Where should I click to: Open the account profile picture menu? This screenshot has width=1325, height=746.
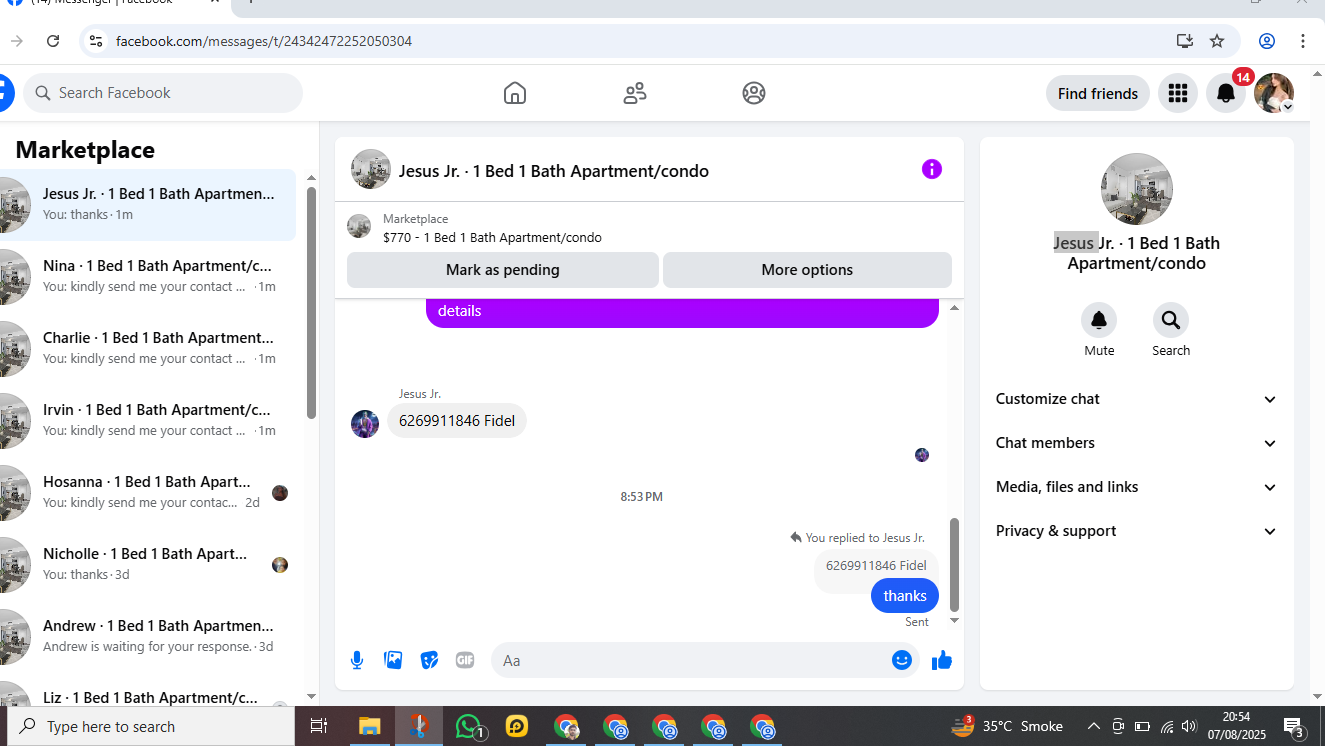[x=1274, y=93]
